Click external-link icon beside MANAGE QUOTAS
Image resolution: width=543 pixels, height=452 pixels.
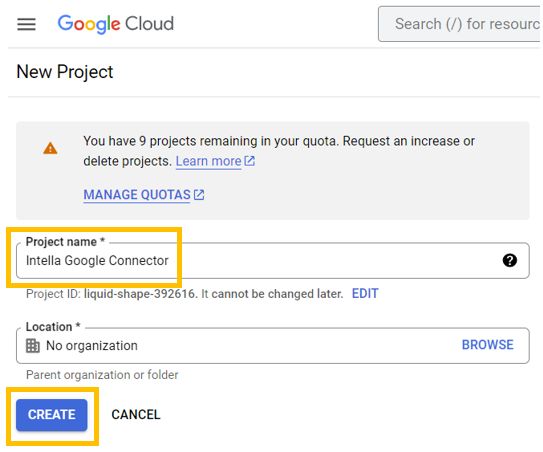click(x=199, y=195)
